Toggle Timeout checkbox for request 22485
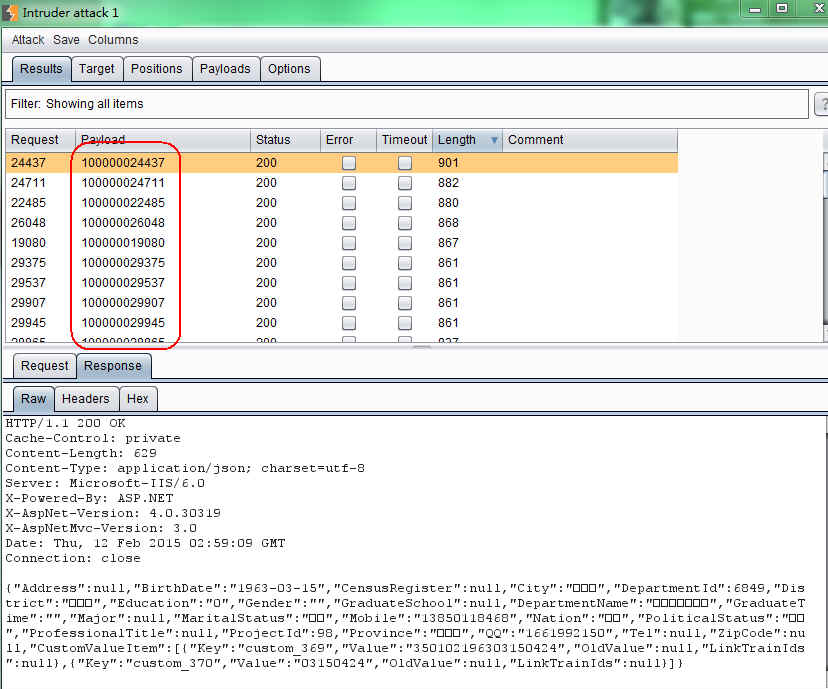Image resolution: width=828 pixels, height=689 pixels. coord(405,203)
